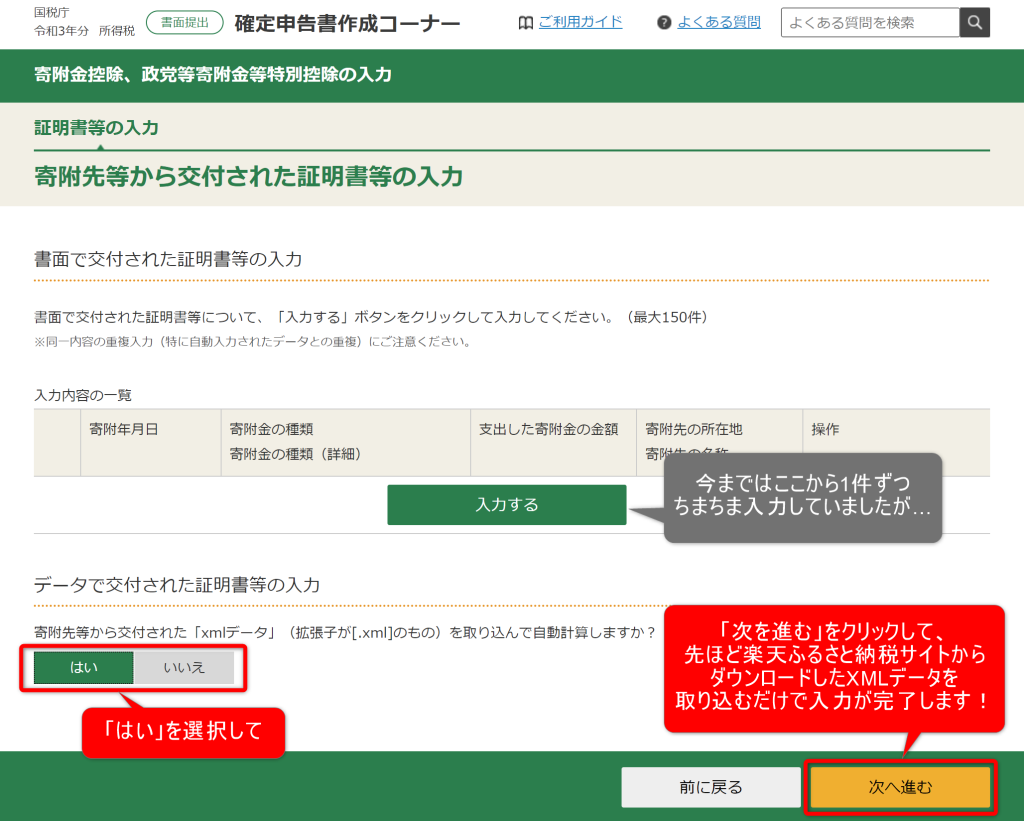The image size is (1024, 821).
Task: Click the 確定申告書作成コーナー site title
Action: (x=347, y=23)
